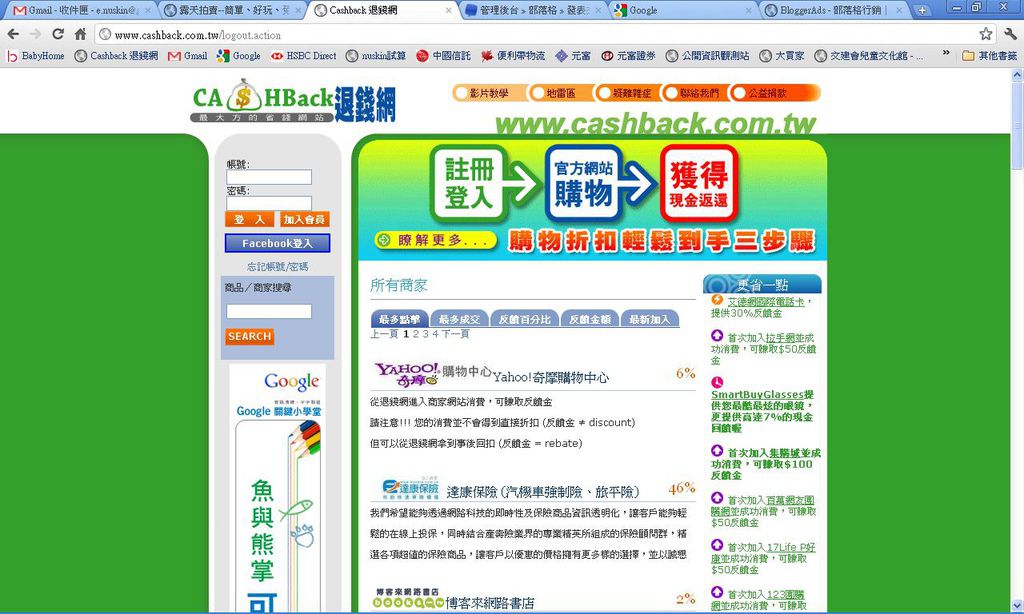Open the browser home page icon

coord(80,34)
